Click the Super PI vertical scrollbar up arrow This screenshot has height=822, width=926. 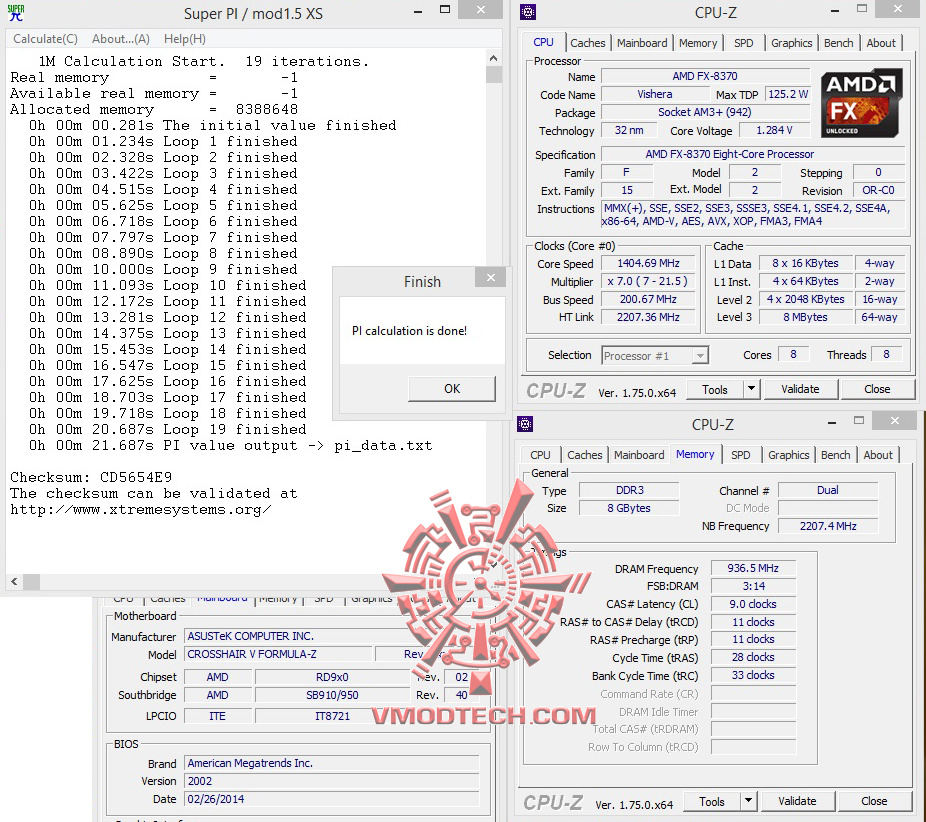click(x=494, y=58)
